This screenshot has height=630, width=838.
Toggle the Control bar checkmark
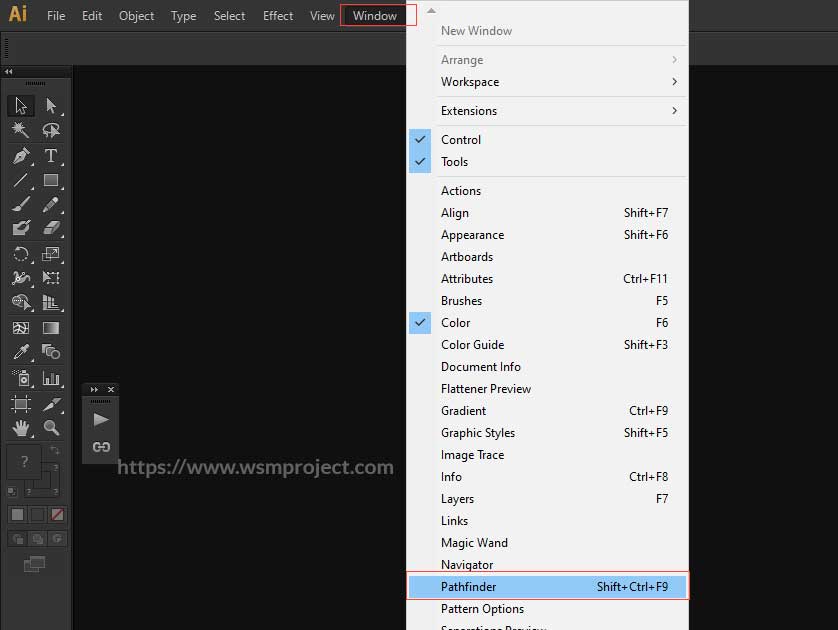[x=420, y=140]
